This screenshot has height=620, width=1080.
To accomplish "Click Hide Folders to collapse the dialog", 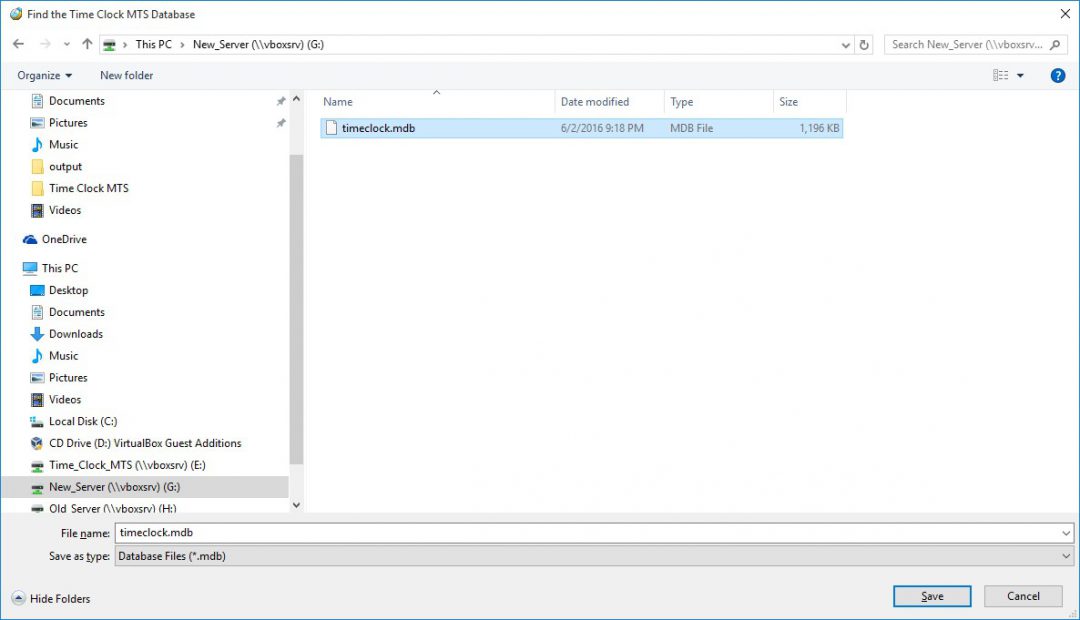I will point(50,598).
